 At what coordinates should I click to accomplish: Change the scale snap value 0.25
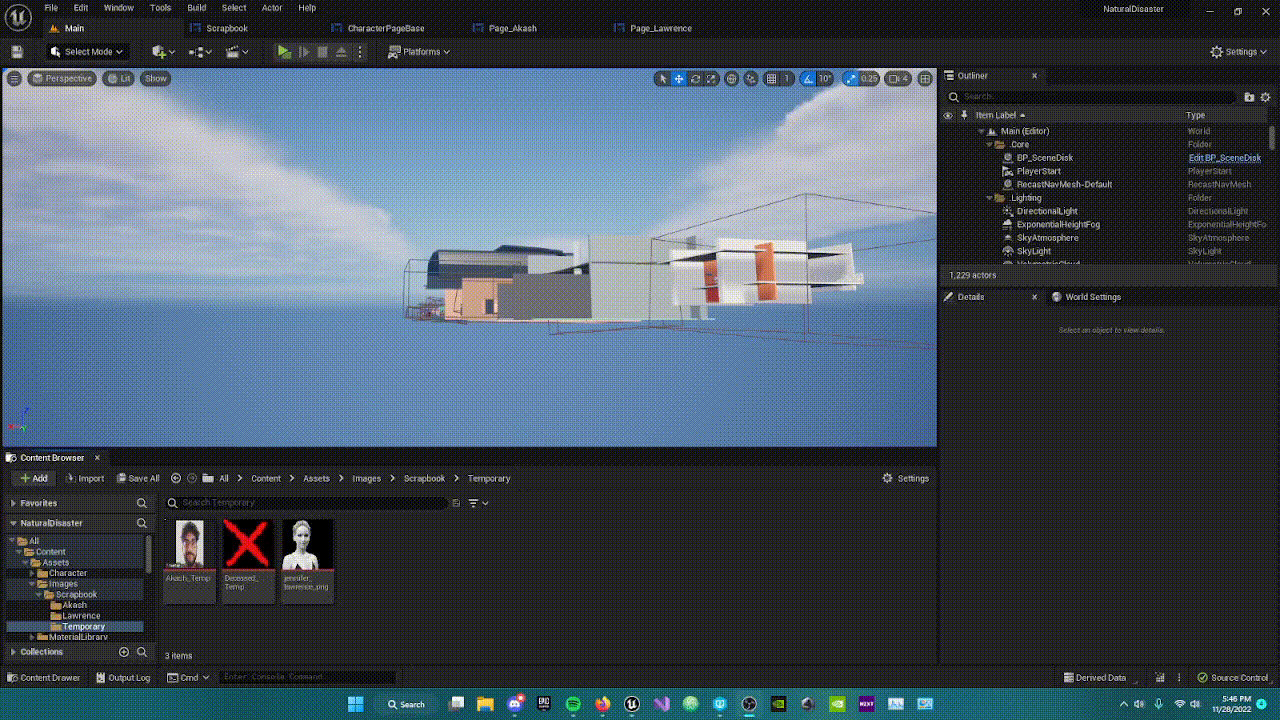click(870, 78)
